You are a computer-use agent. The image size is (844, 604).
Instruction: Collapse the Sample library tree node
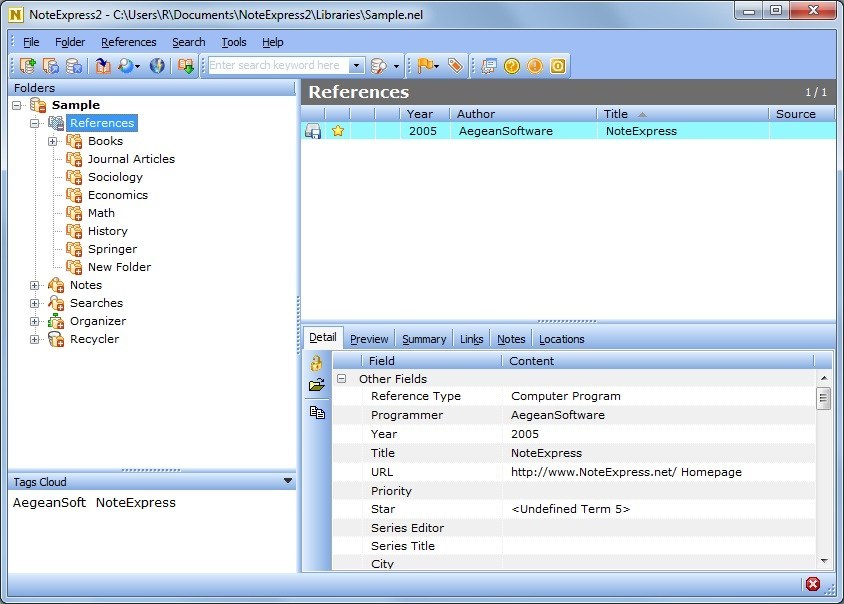click(x=17, y=105)
